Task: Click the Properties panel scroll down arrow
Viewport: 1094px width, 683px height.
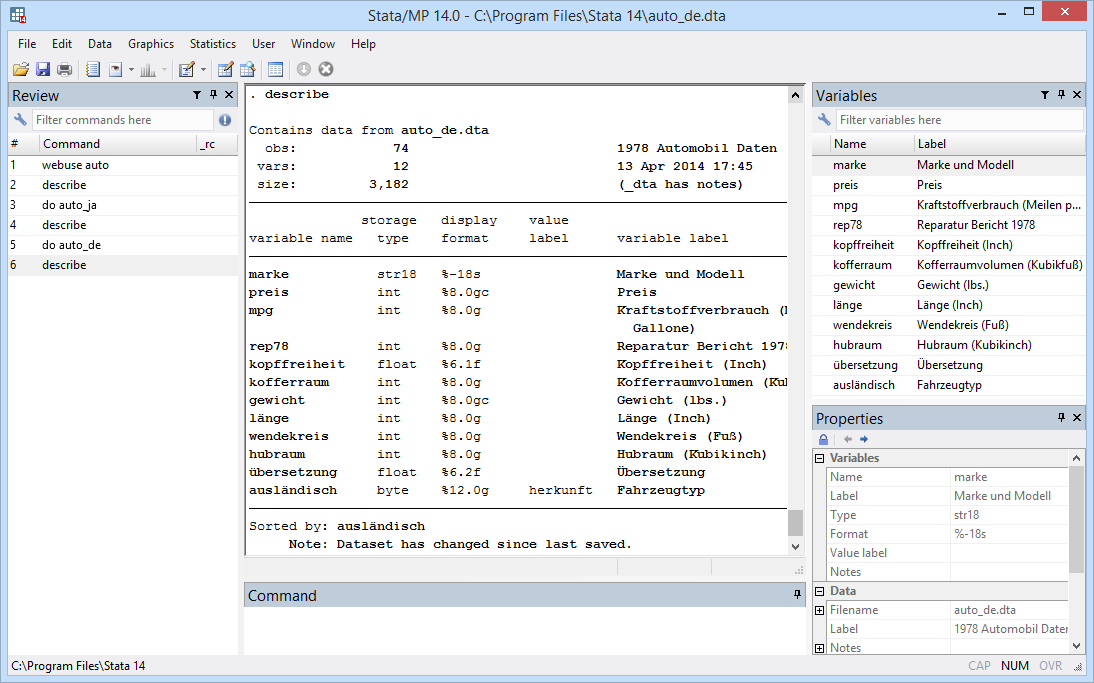Action: (1076, 646)
